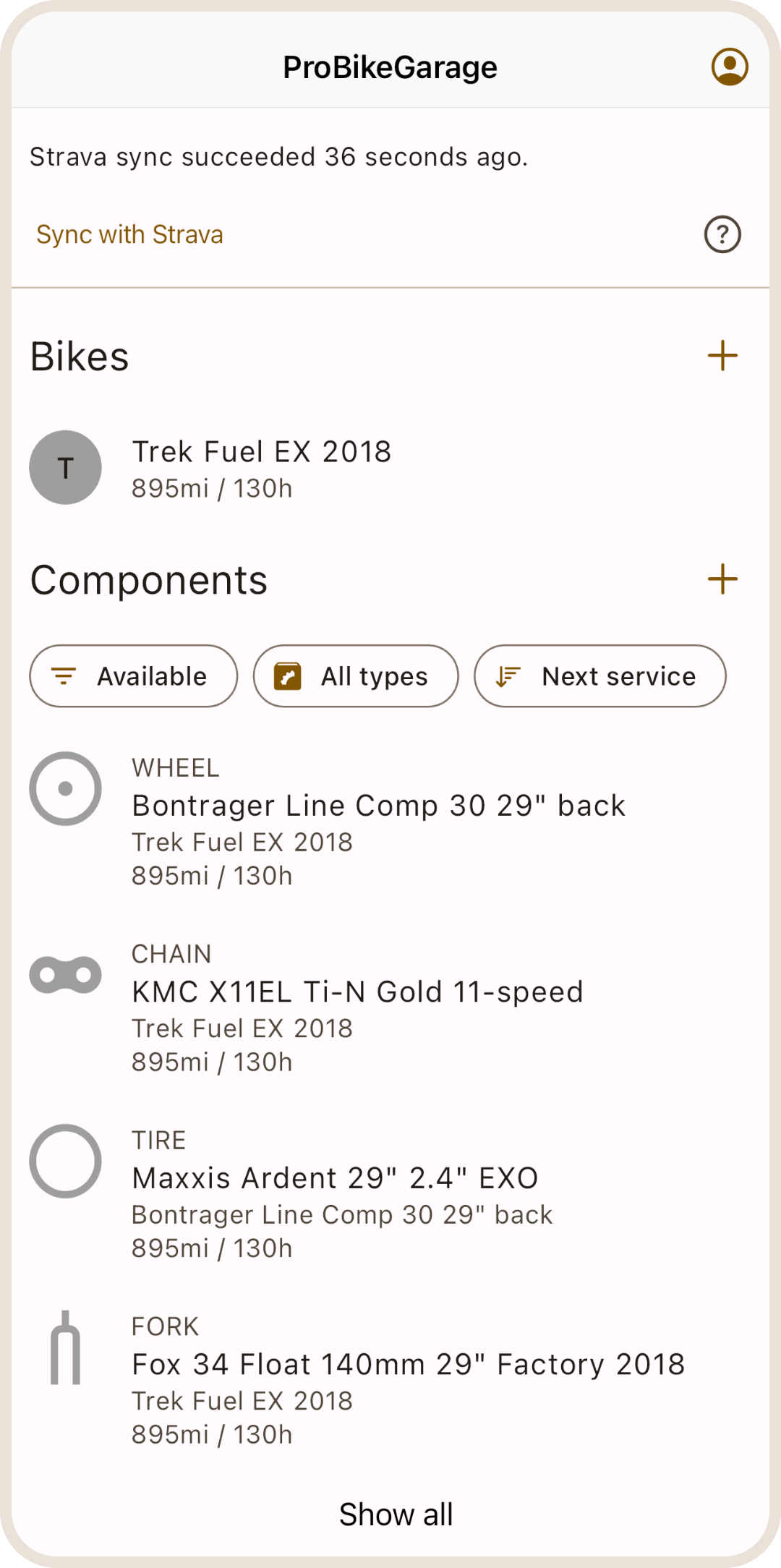This screenshot has width=781, height=1568.
Task: Open the user profile icon
Action: click(730, 67)
